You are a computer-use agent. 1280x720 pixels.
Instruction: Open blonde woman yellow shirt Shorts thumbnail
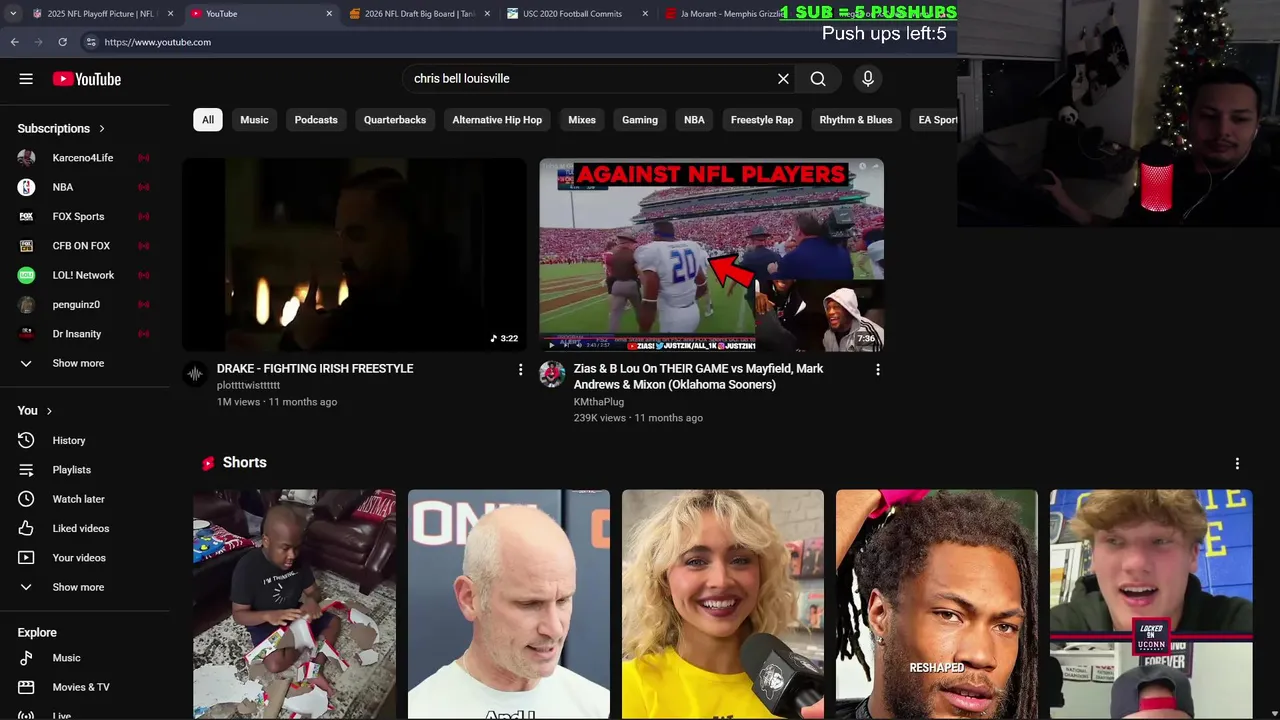(723, 604)
